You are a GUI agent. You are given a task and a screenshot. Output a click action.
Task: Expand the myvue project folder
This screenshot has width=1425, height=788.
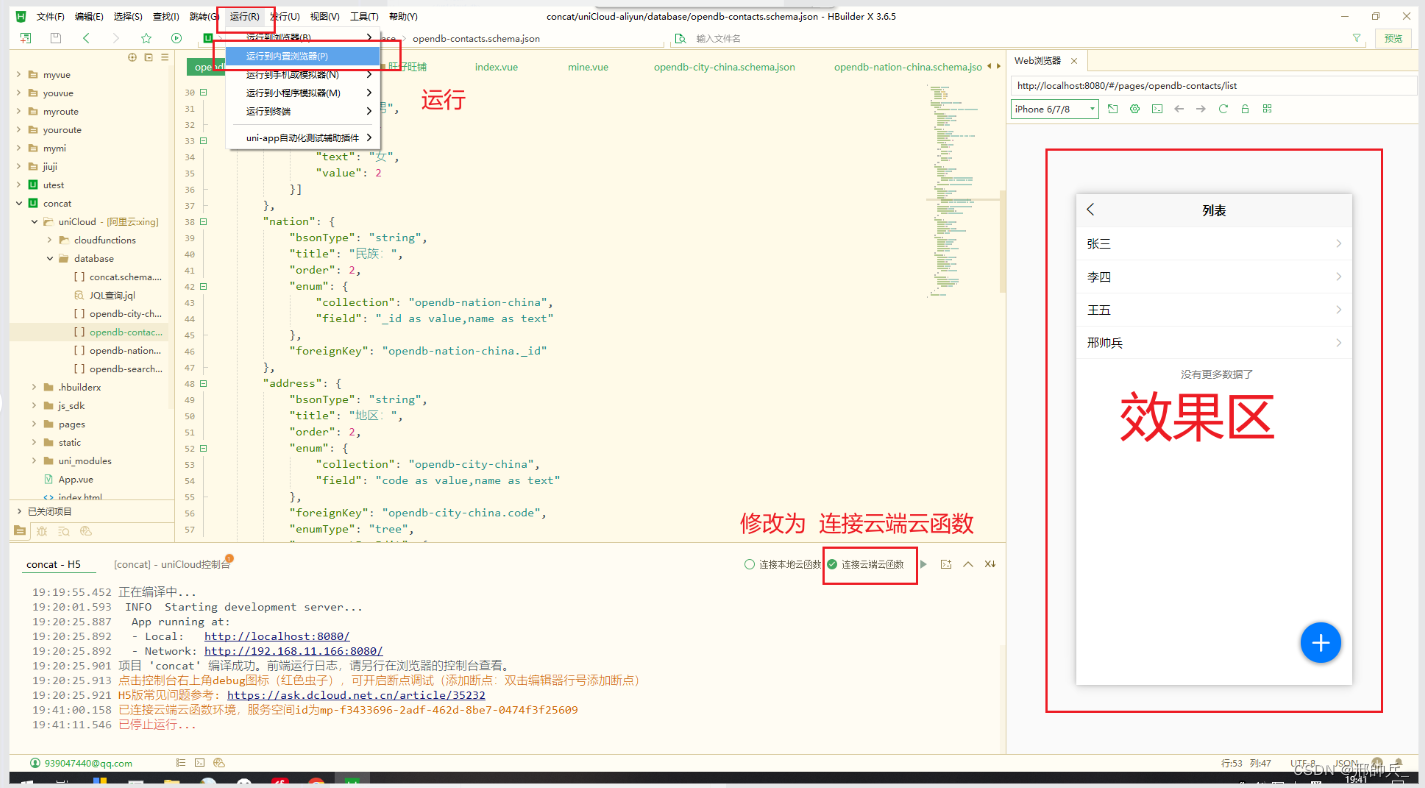point(20,75)
